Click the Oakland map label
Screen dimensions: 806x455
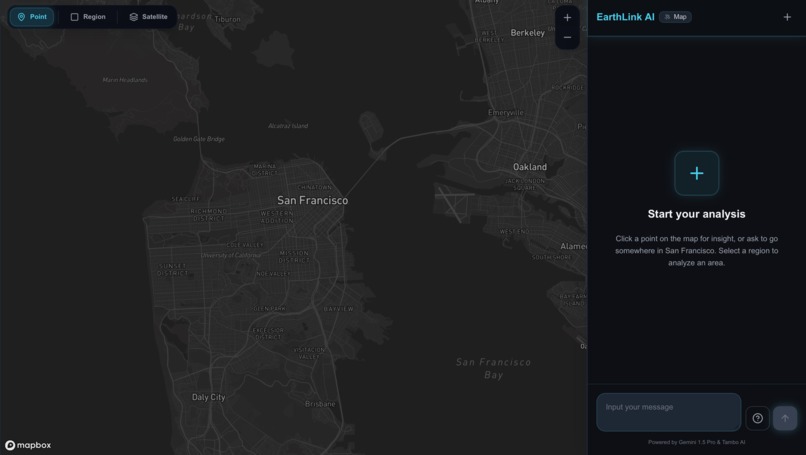click(530, 167)
